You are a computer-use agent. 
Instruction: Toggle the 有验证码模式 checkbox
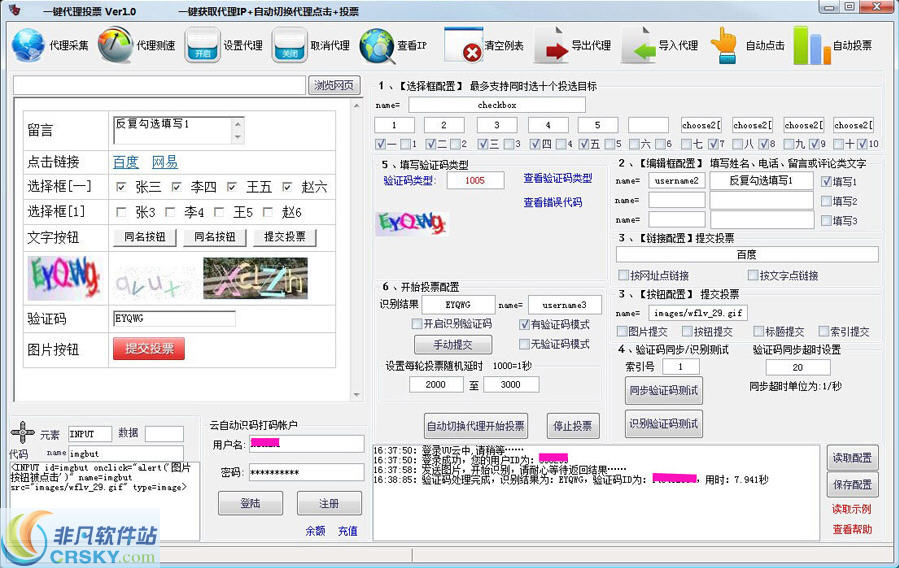point(524,324)
